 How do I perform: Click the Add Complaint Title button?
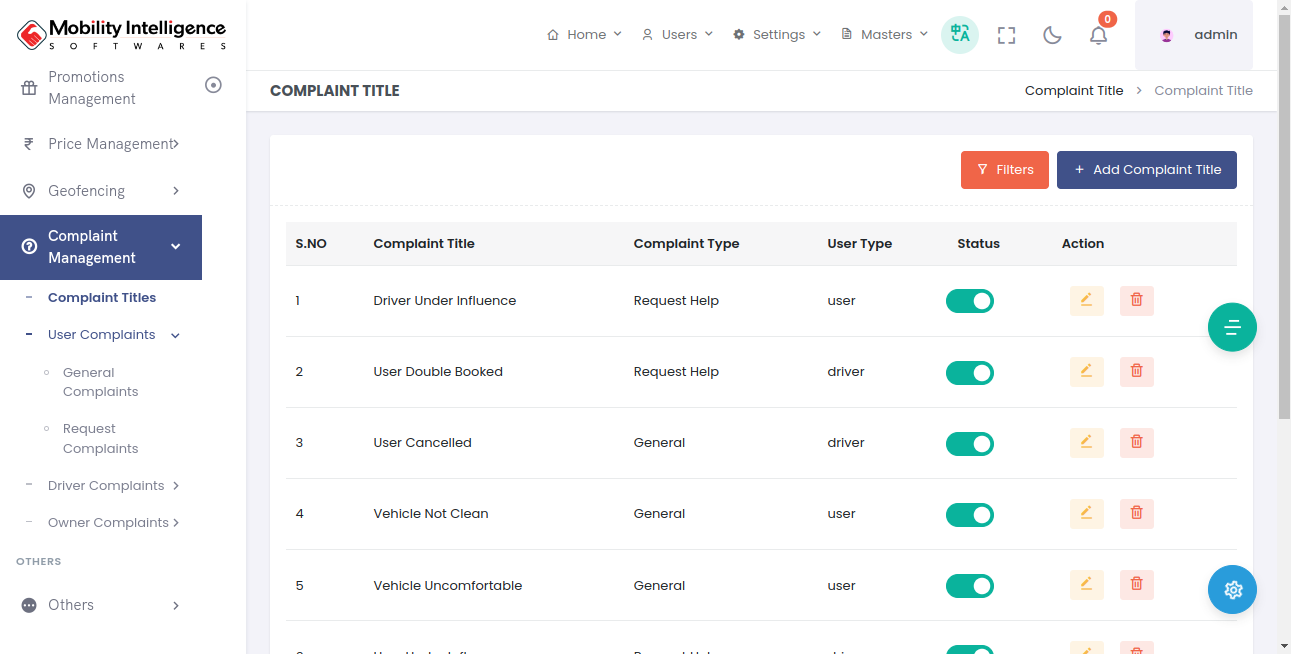[x=1146, y=170]
